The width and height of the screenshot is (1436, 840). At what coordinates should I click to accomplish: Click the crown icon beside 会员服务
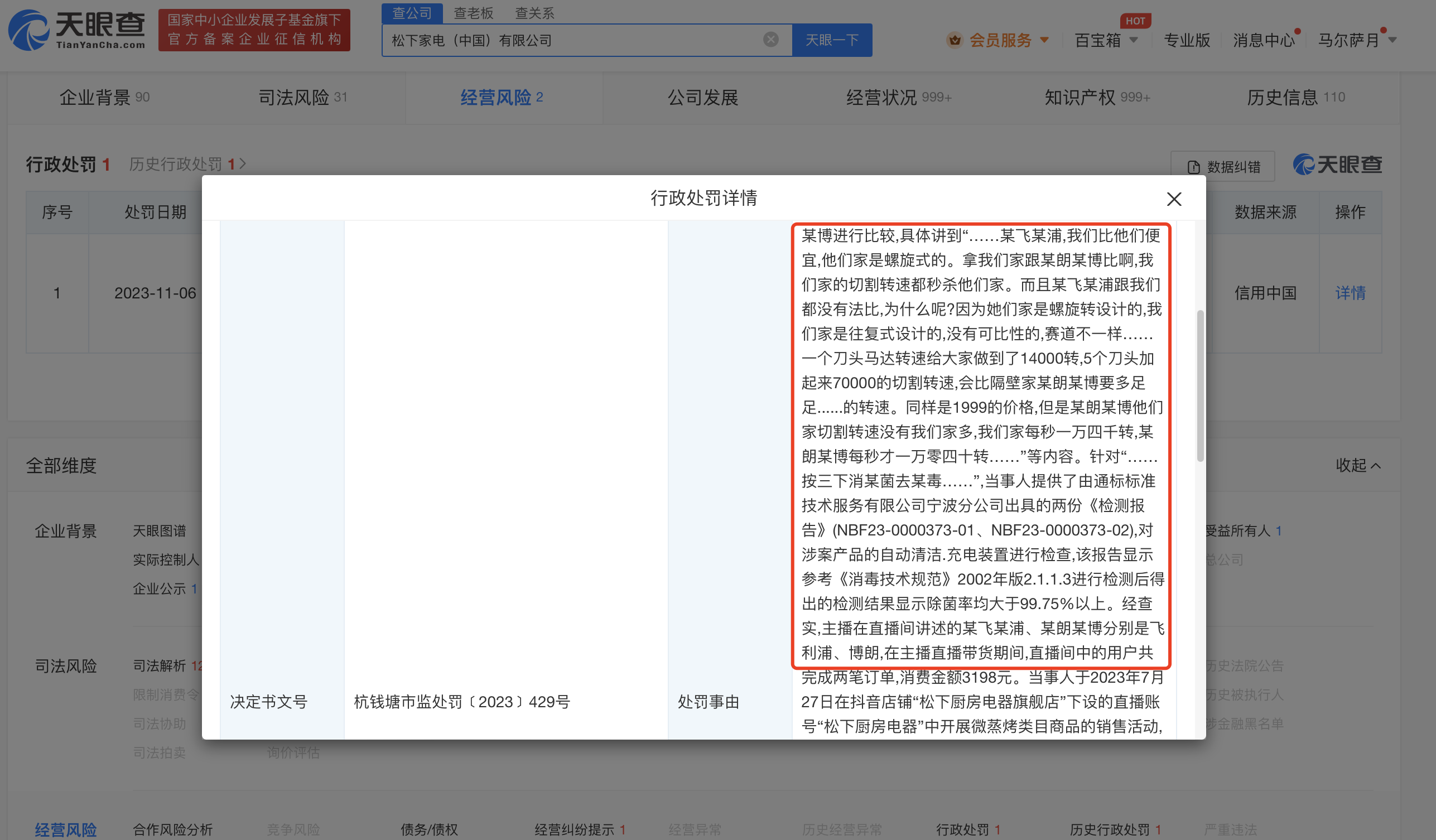pyautogui.click(x=954, y=40)
